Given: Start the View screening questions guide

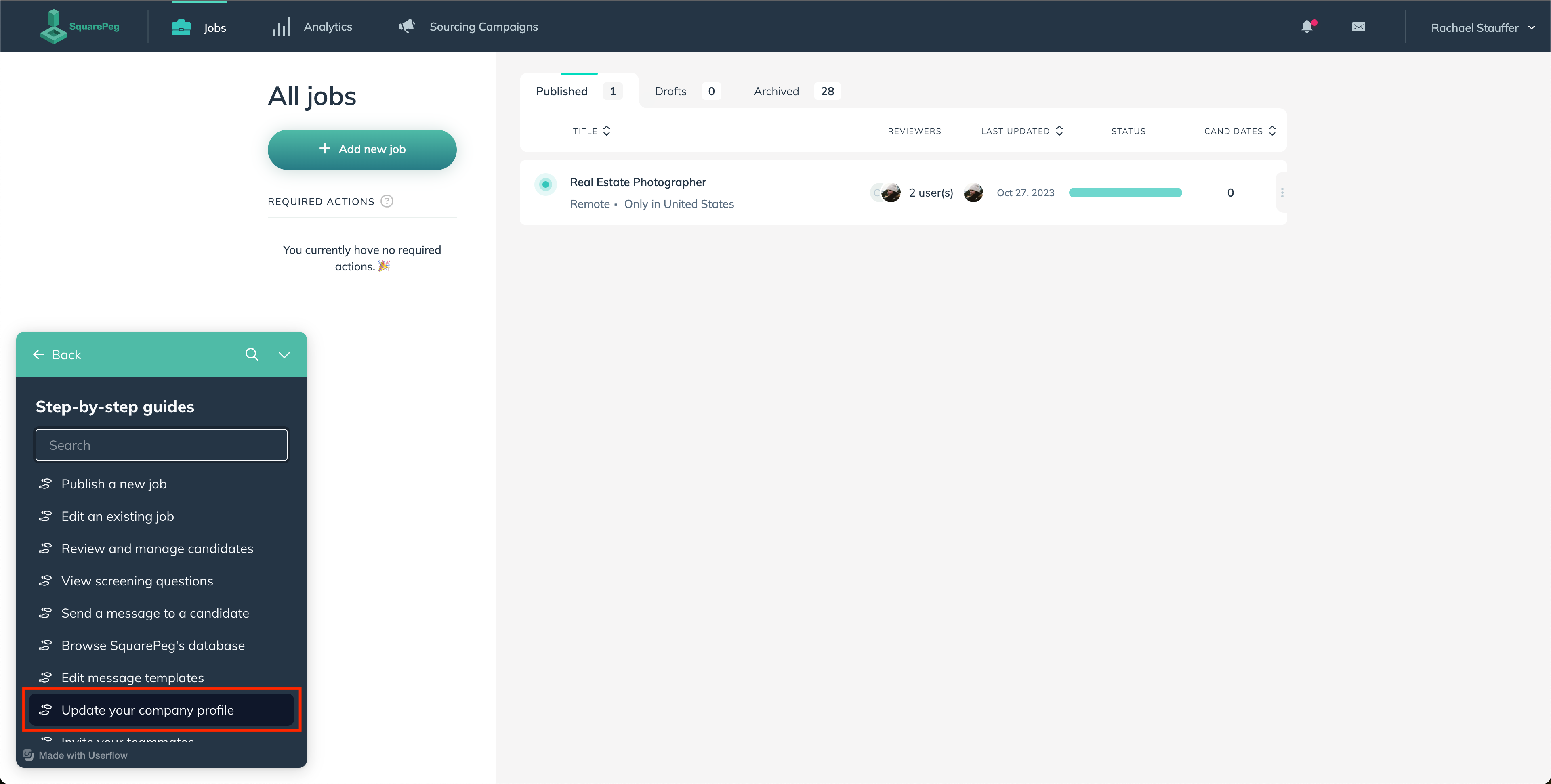Looking at the screenshot, I should coord(162,581).
